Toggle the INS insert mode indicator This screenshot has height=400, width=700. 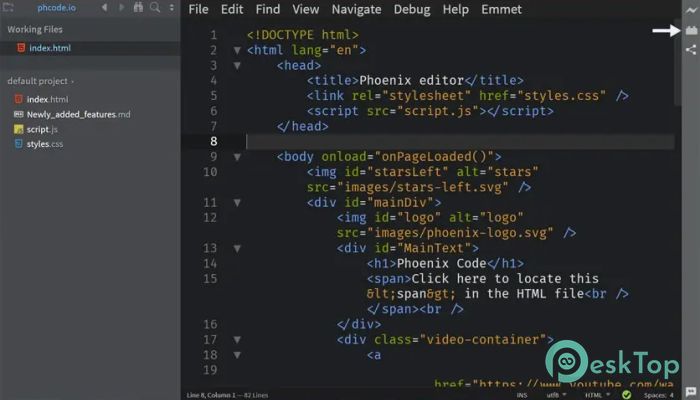(522, 395)
